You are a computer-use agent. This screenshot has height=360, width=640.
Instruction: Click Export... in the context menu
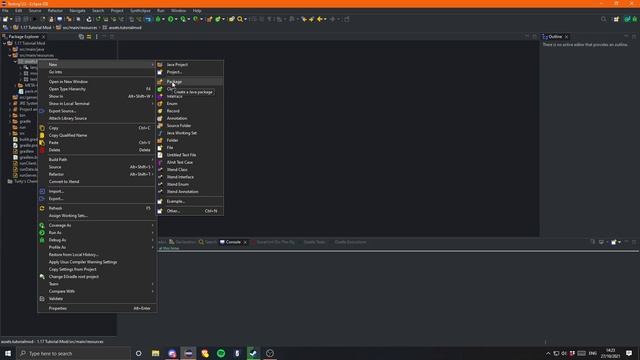pyautogui.click(x=97, y=199)
